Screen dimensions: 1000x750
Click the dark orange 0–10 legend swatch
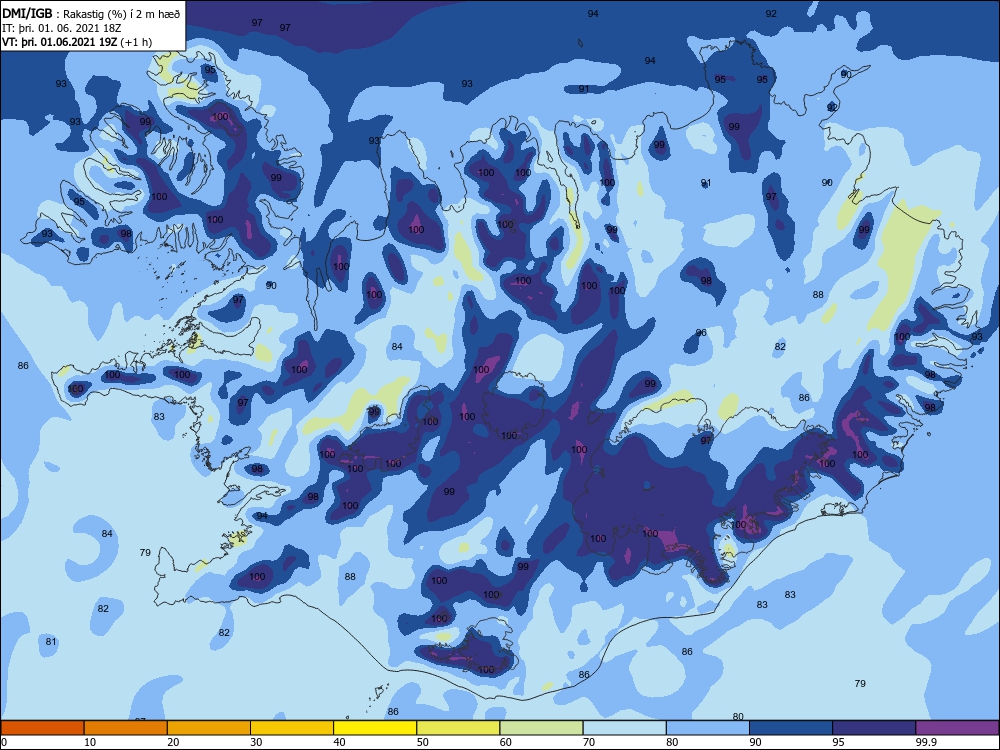coord(42,728)
